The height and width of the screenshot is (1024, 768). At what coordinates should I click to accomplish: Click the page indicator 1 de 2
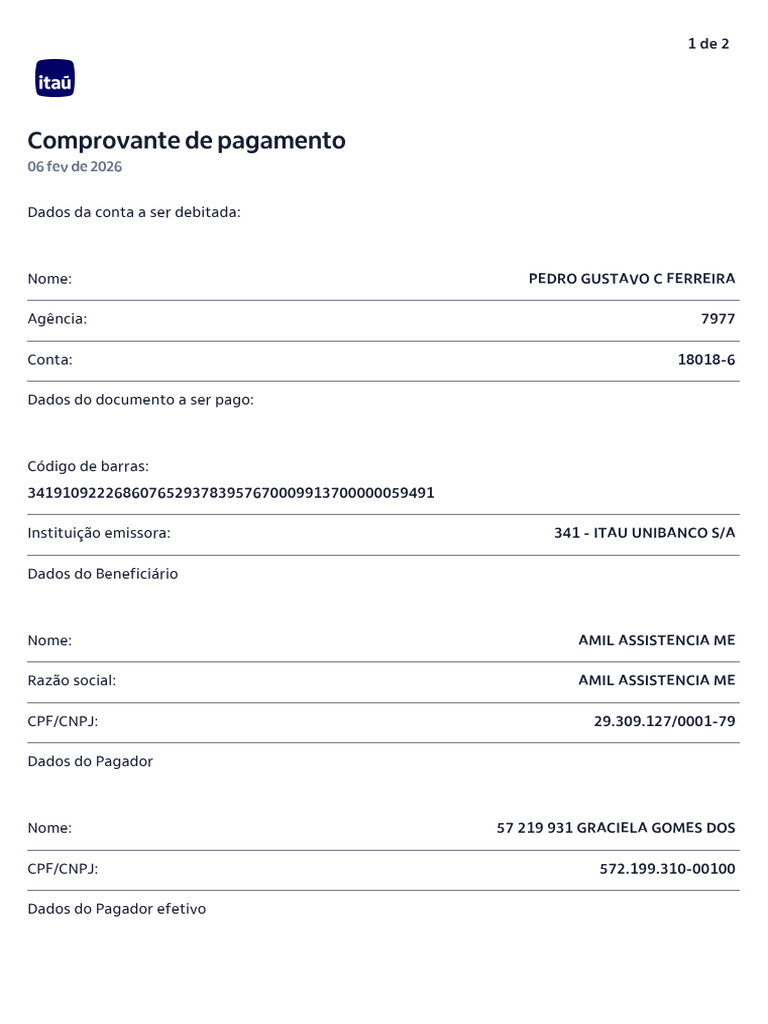point(709,44)
